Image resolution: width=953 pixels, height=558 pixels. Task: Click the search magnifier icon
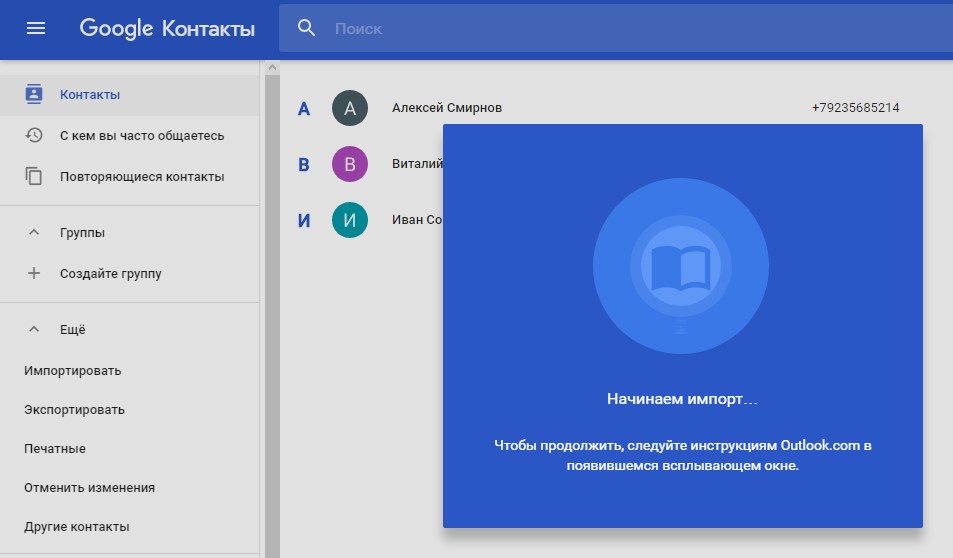(307, 28)
